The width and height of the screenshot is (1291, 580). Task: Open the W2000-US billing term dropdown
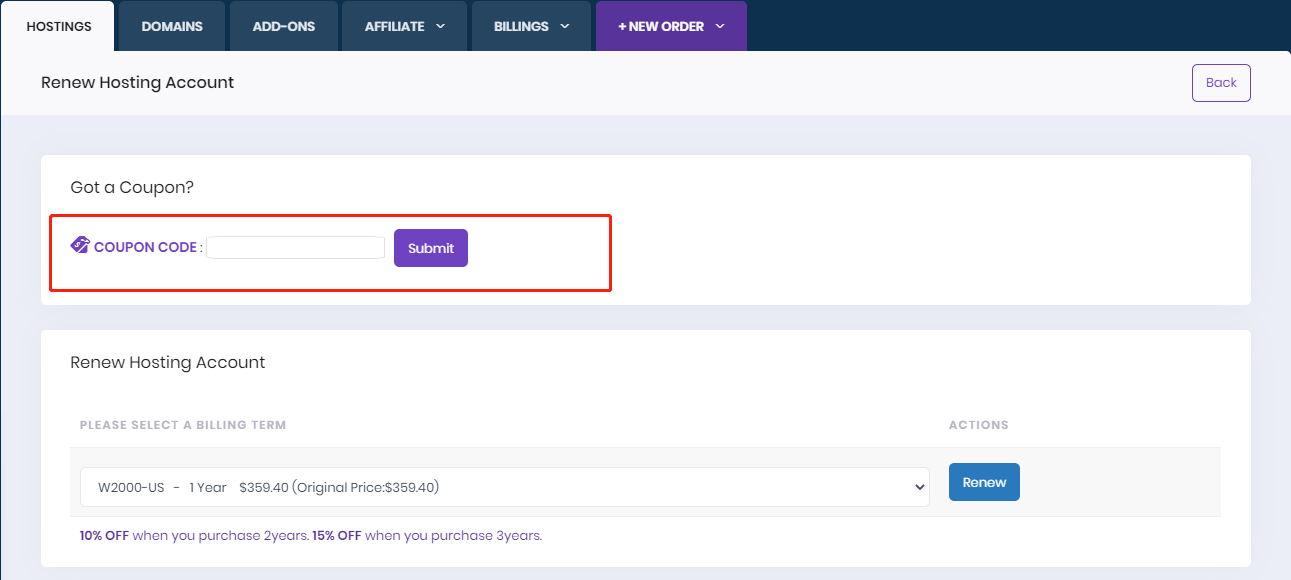tap(504, 487)
